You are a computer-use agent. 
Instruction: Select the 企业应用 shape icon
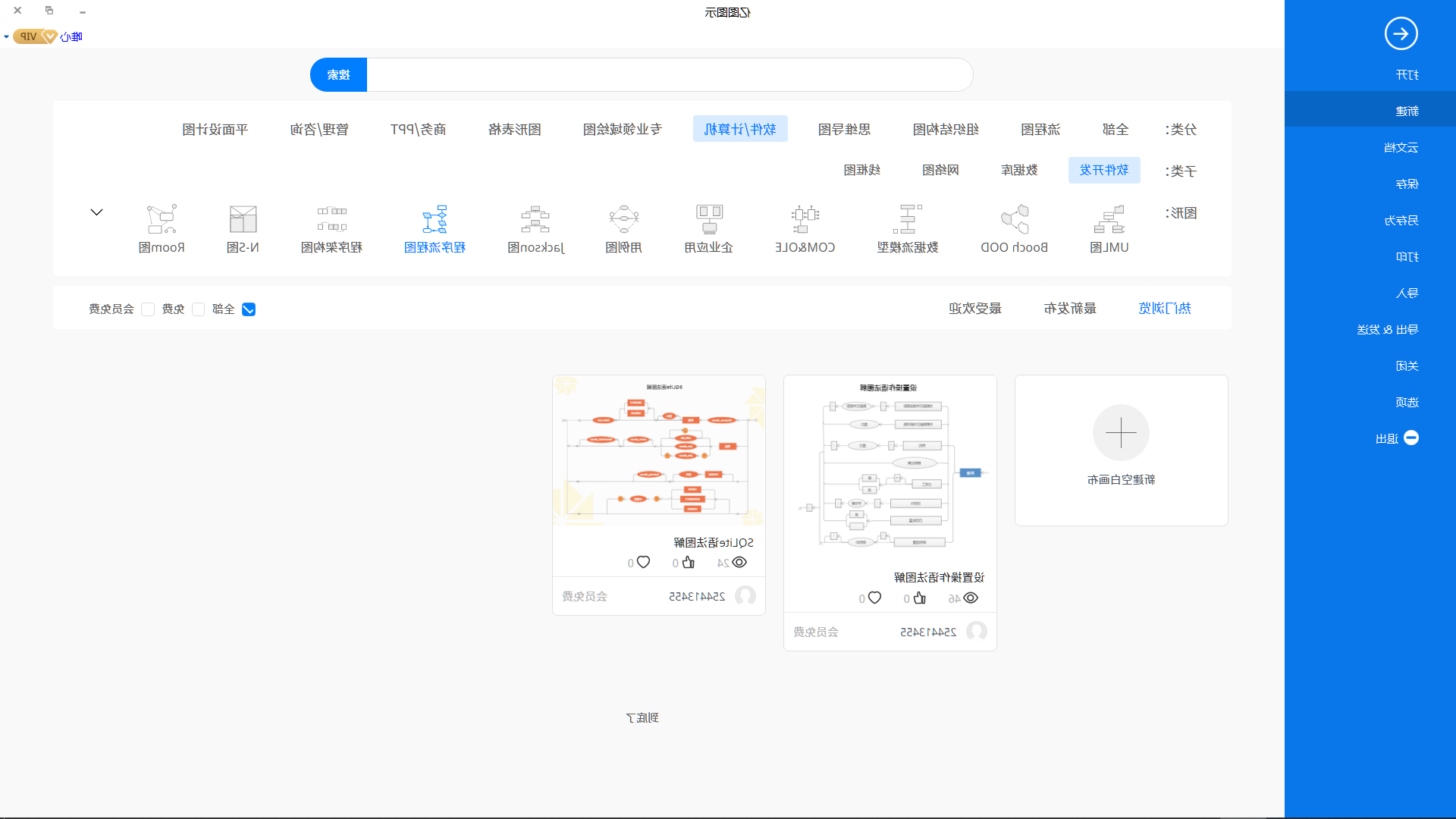tap(709, 219)
